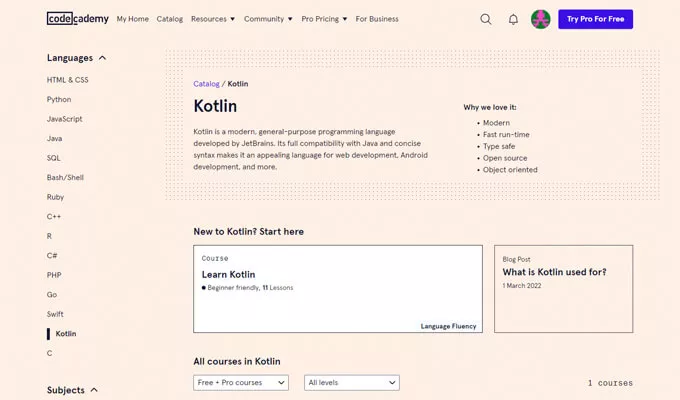Click 'Object oriented' bullet text

(x=510, y=170)
